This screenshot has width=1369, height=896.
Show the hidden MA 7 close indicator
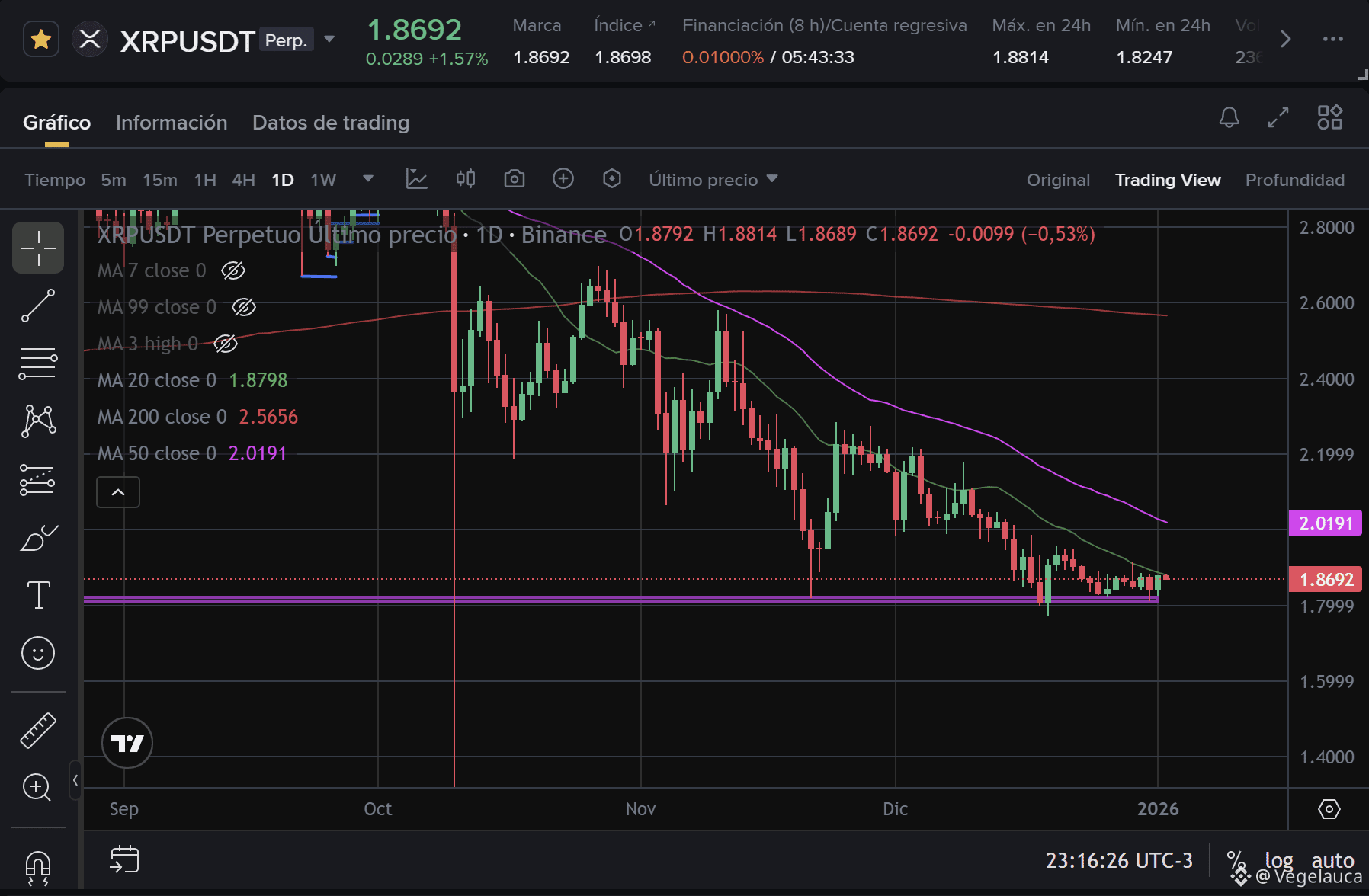tap(232, 270)
